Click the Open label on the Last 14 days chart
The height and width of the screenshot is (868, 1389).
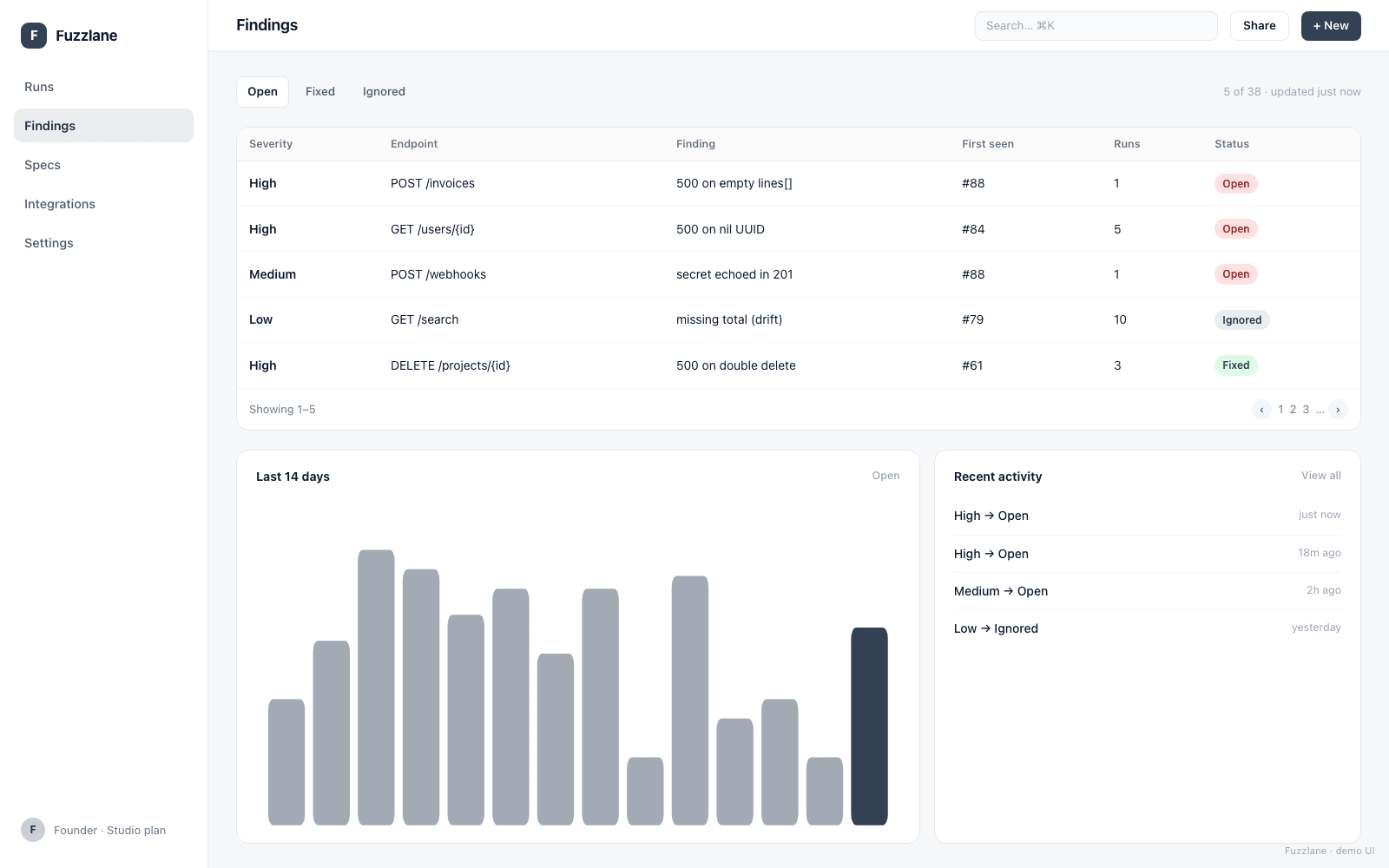pyautogui.click(x=885, y=476)
